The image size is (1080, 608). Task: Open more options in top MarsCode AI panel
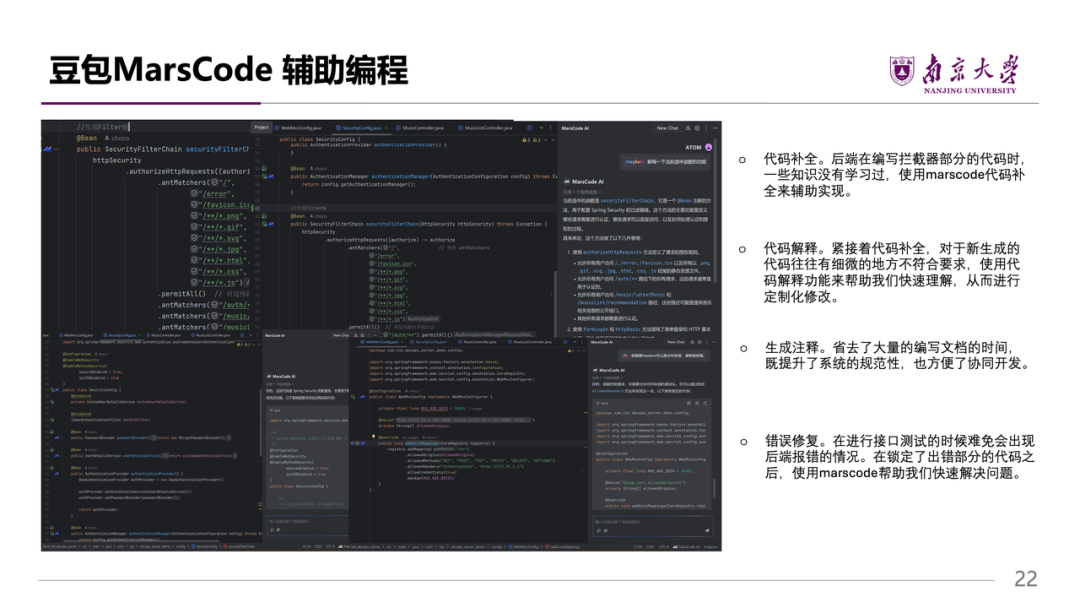(x=706, y=128)
